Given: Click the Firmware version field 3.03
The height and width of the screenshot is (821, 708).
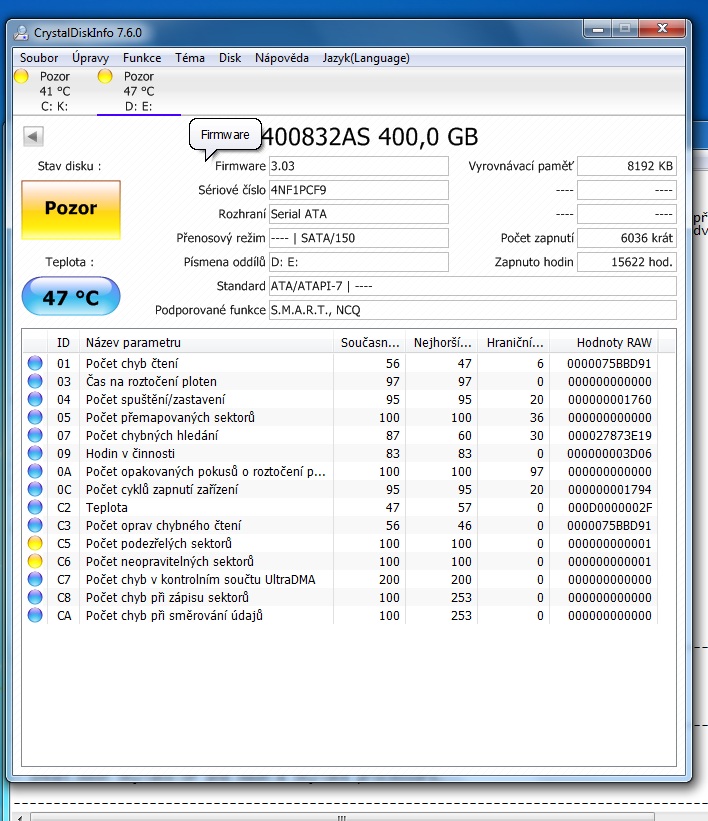Looking at the screenshot, I should coord(358,166).
